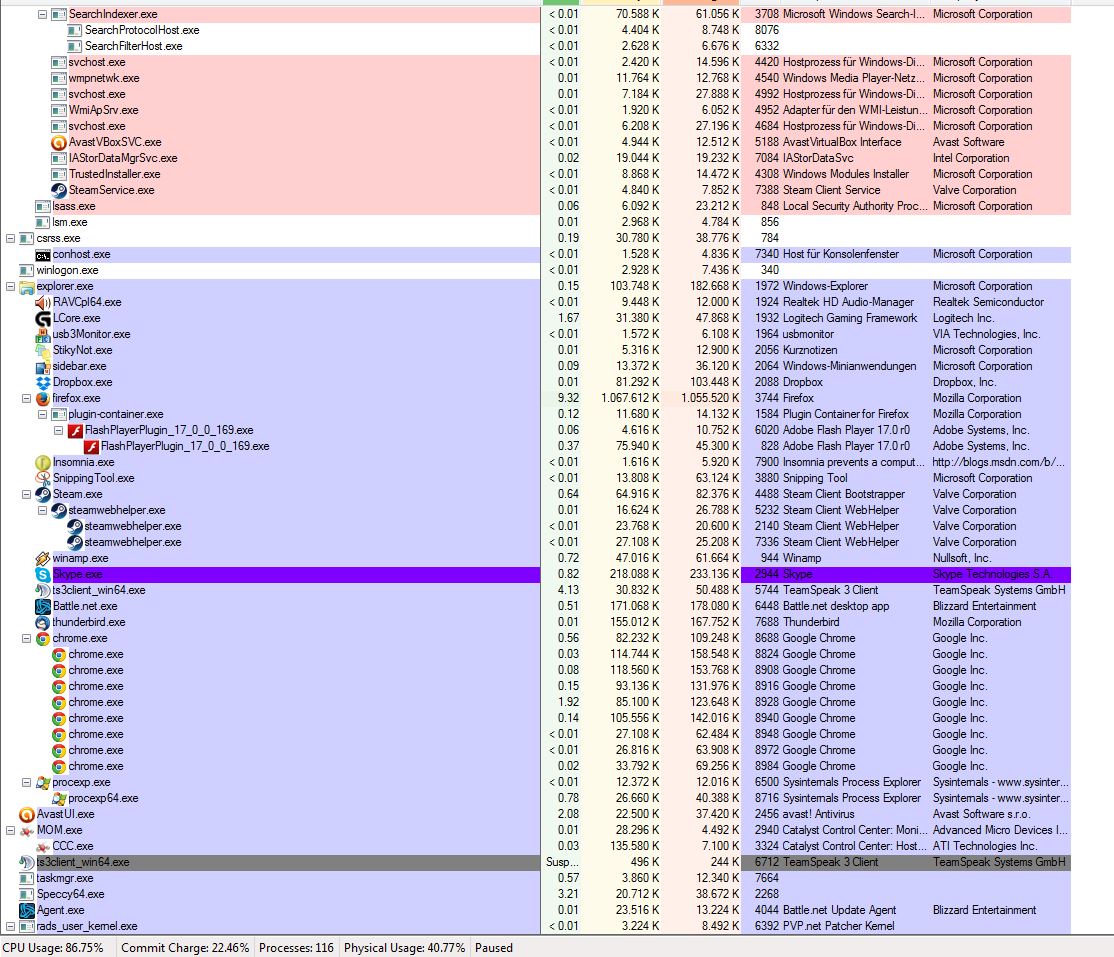Screen dimensions: 1114x957
Task: Click Commit Charge 22.46% status entry
Action: 185,948
